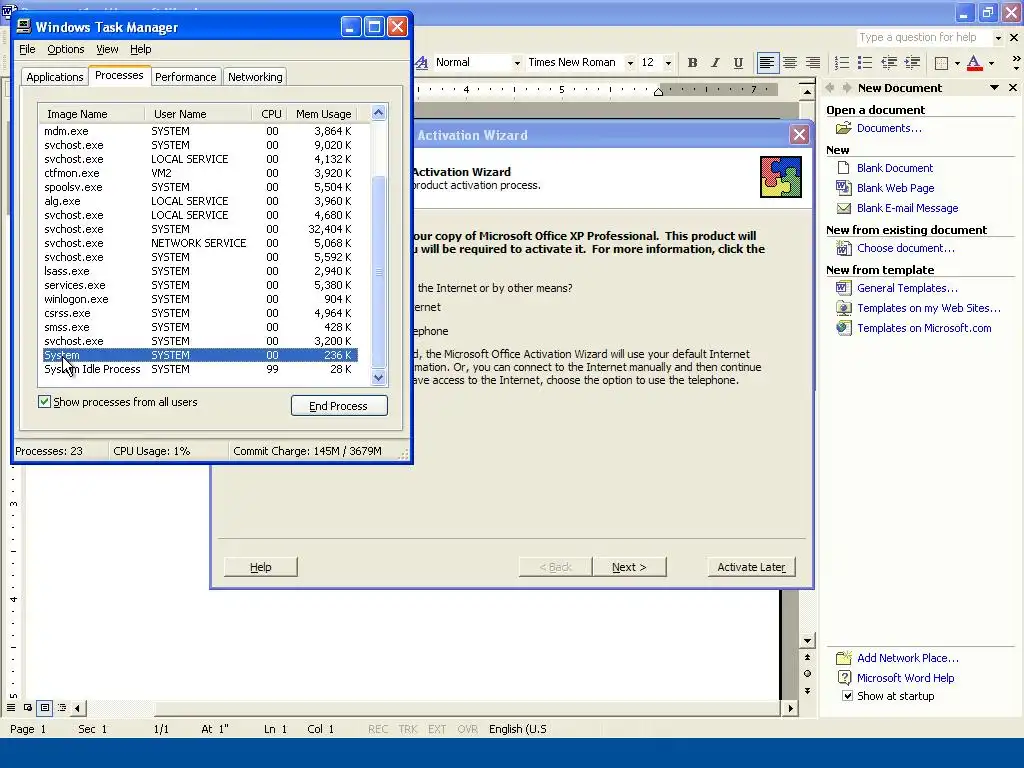Select the lsass.exe process row
Image resolution: width=1024 pixels, height=768 pixels.
pyautogui.click(x=200, y=271)
